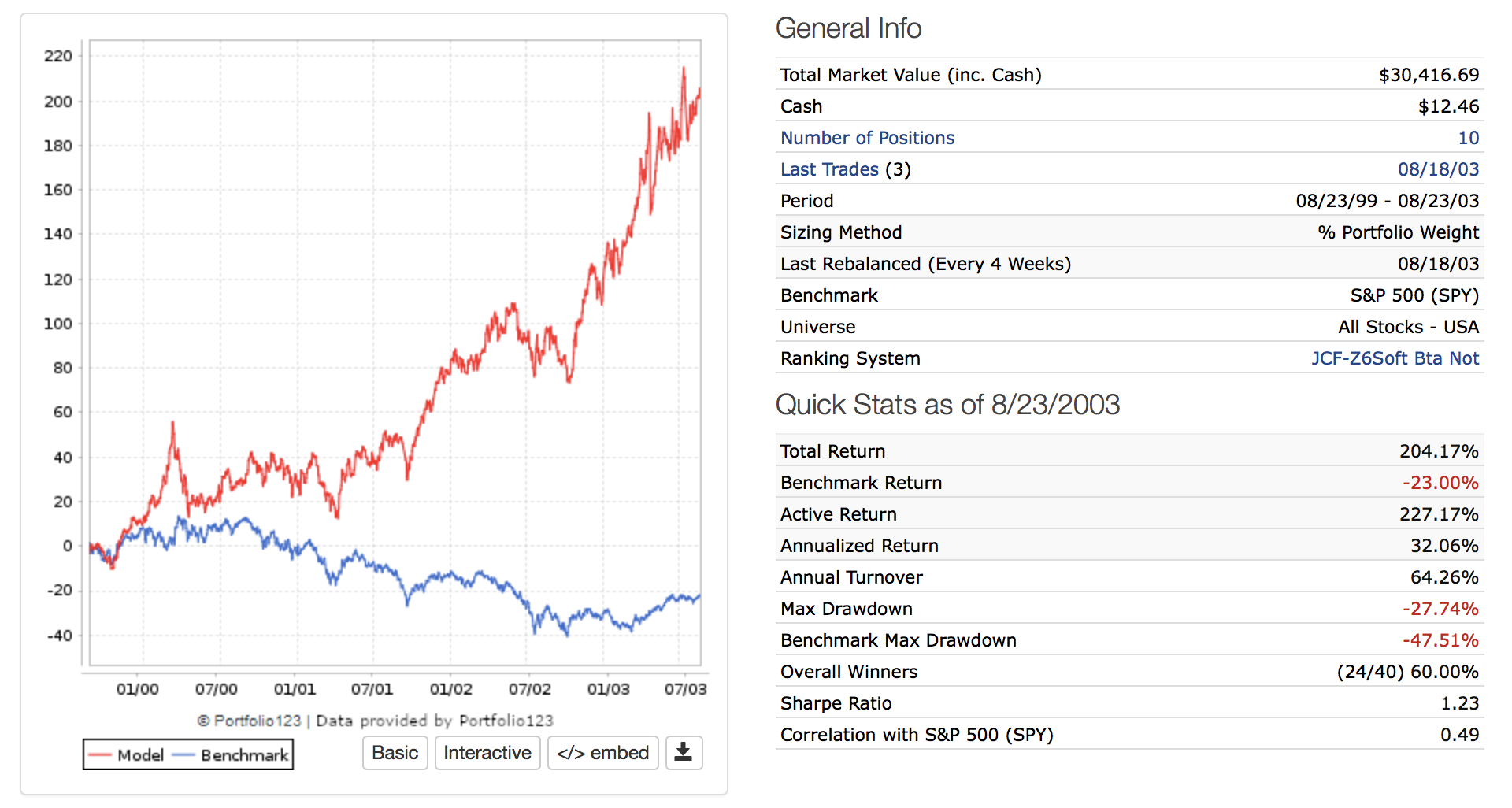
Task: Click the red Model line legend swatch
Action: coord(99,755)
